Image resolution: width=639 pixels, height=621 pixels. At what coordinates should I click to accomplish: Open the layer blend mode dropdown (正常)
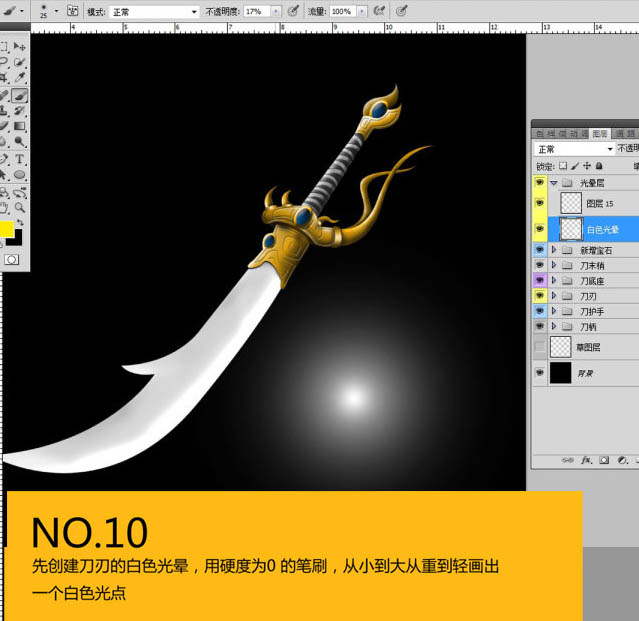(575, 149)
